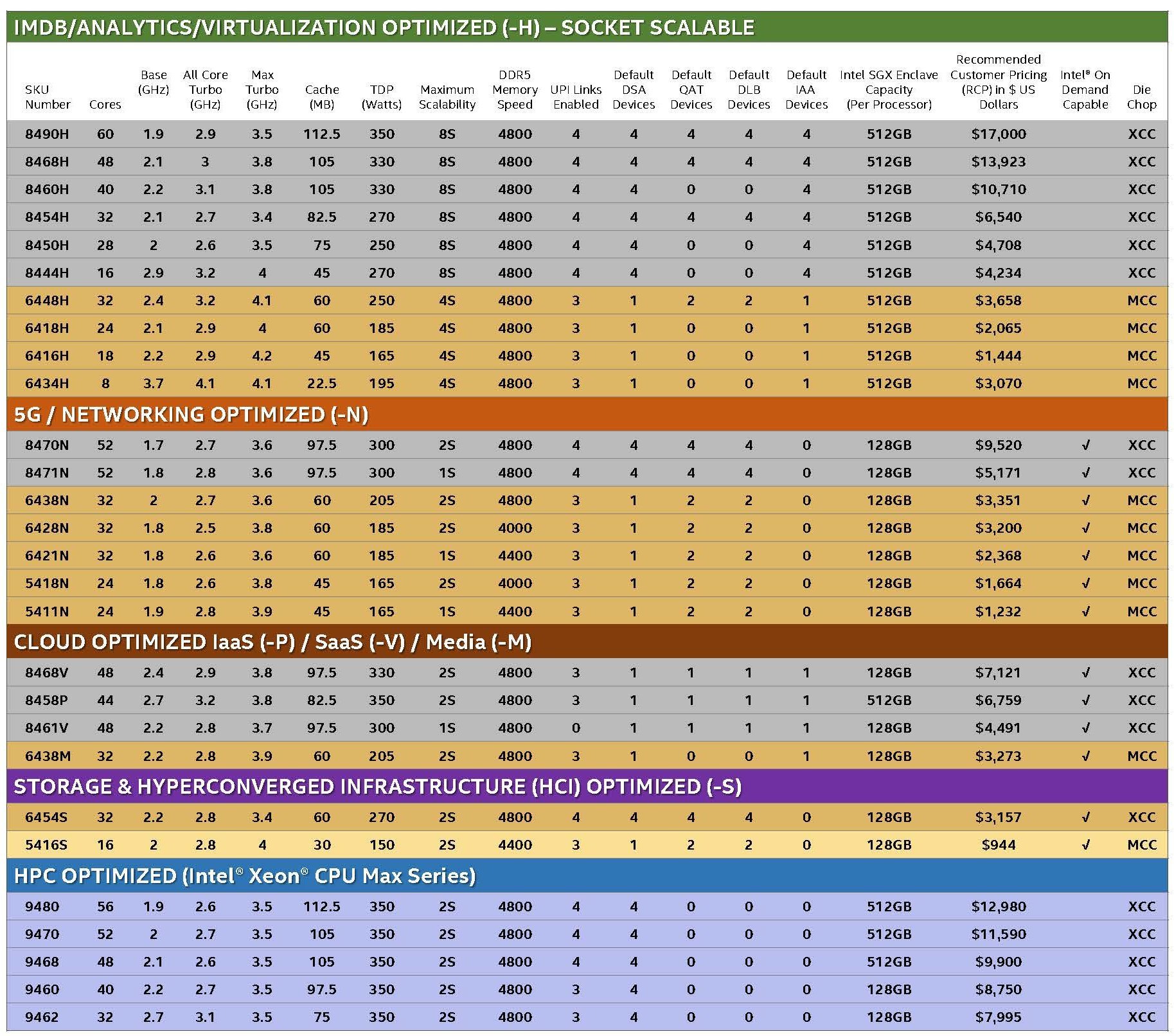
Task: Click the Intel SGX Enclave Capacity header
Action: (889, 90)
